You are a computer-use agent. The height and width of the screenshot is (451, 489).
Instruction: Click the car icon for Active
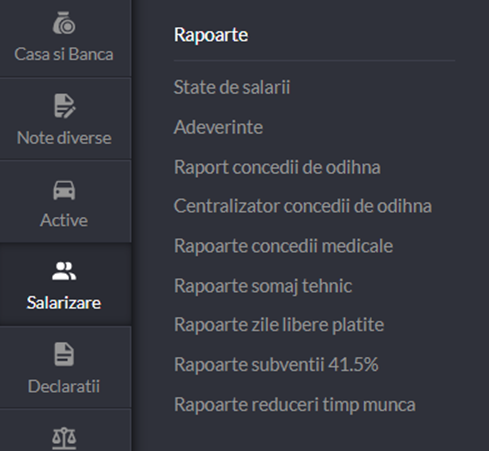64,190
